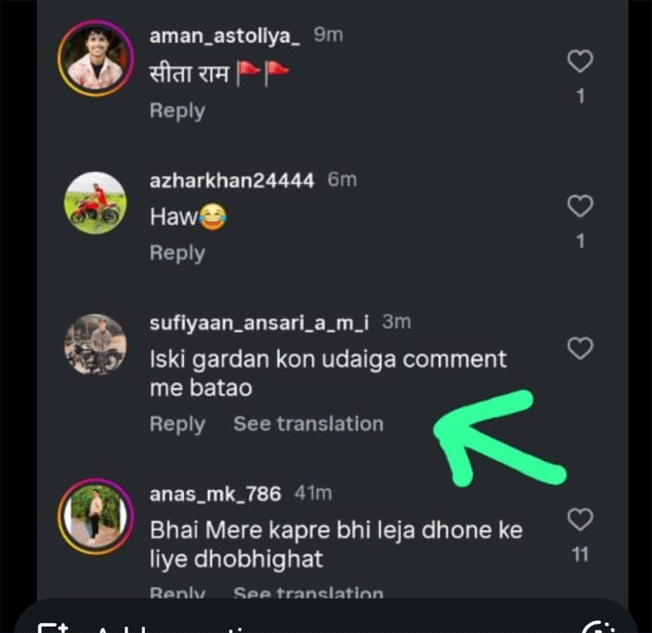The height and width of the screenshot is (633, 652).
Task: Open username azharkhan24444
Action: point(232,180)
